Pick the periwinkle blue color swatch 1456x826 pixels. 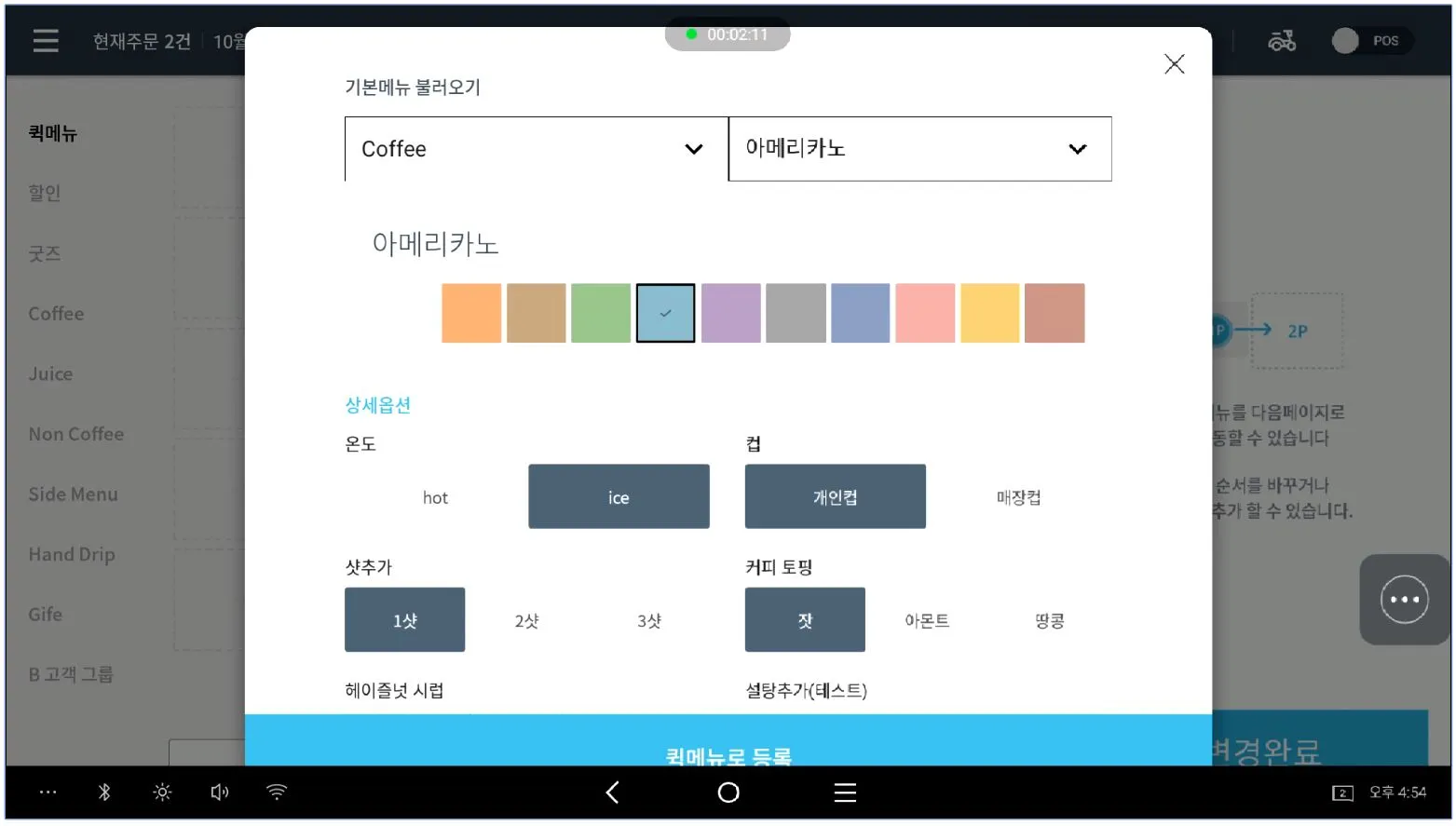pos(861,313)
